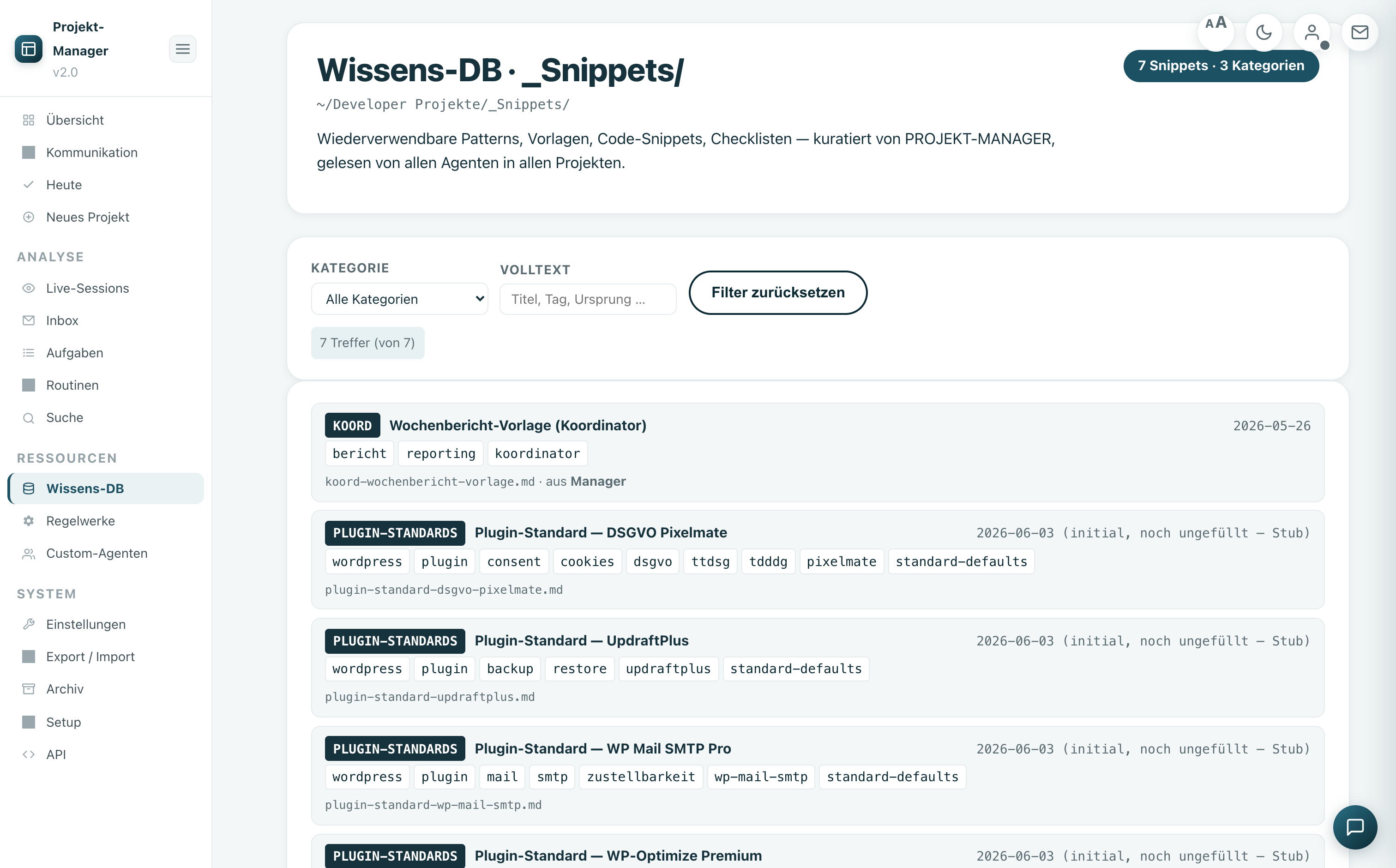This screenshot has width=1396, height=868.
Task: Open chat bubble floating button
Action: pyautogui.click(x=1355, y=826)
